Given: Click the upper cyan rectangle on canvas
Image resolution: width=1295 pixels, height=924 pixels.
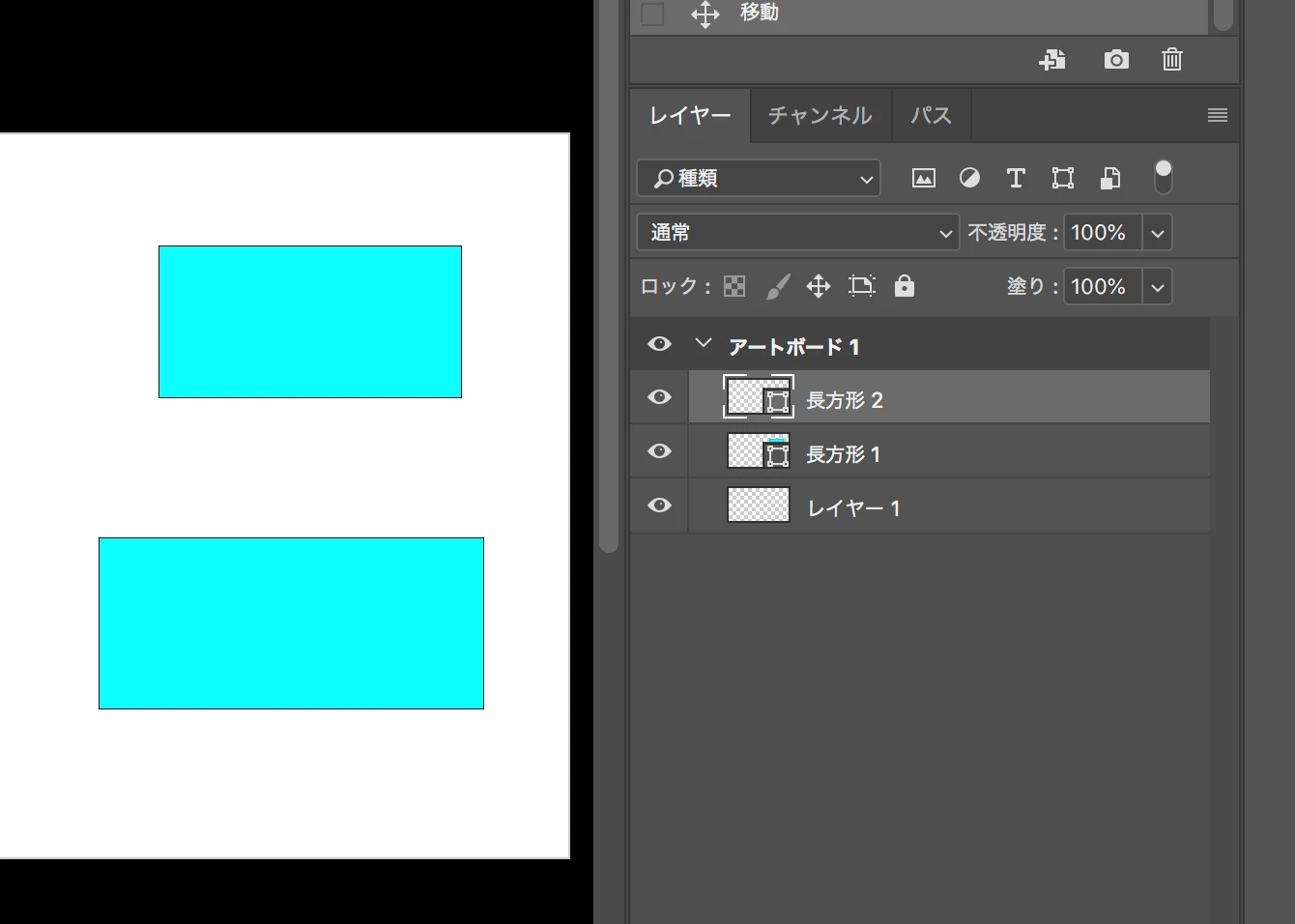Looking at the screenshot, I should (310, 322).
